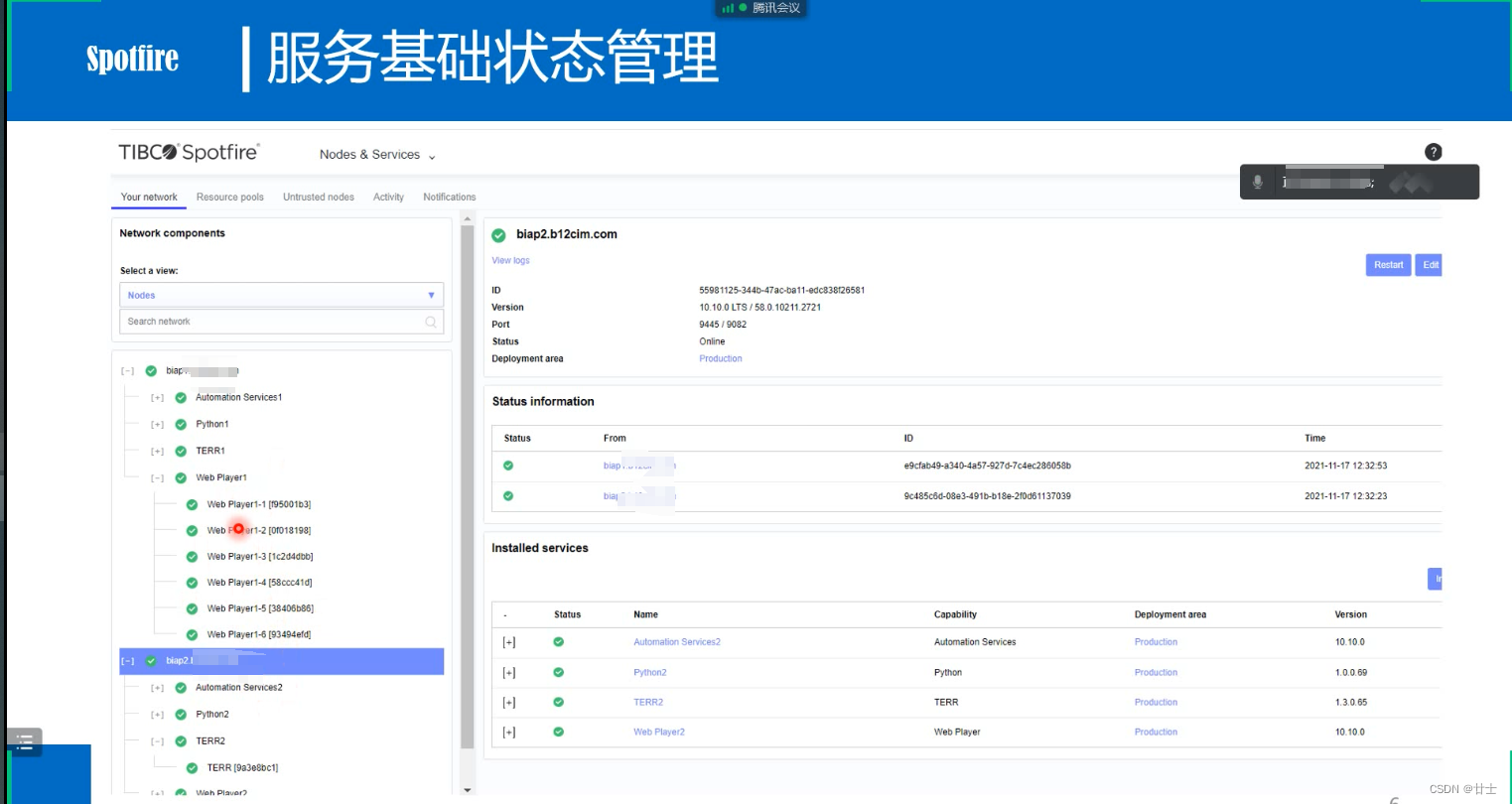Click status icon for Web Player1-4 [58ccc41d]
The width and height of the screenshot is (1512, 804).
(x=192, y=583)
